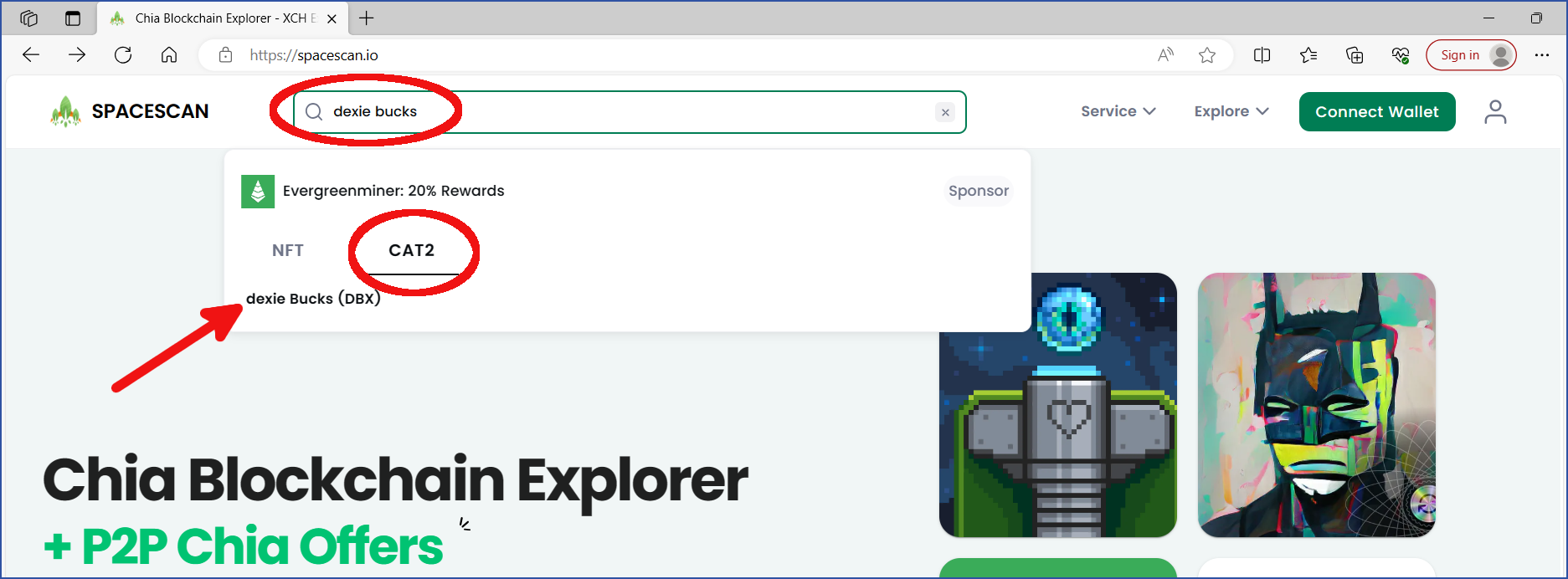Open dexie Bucks (DBX) search result

[313, 299]
